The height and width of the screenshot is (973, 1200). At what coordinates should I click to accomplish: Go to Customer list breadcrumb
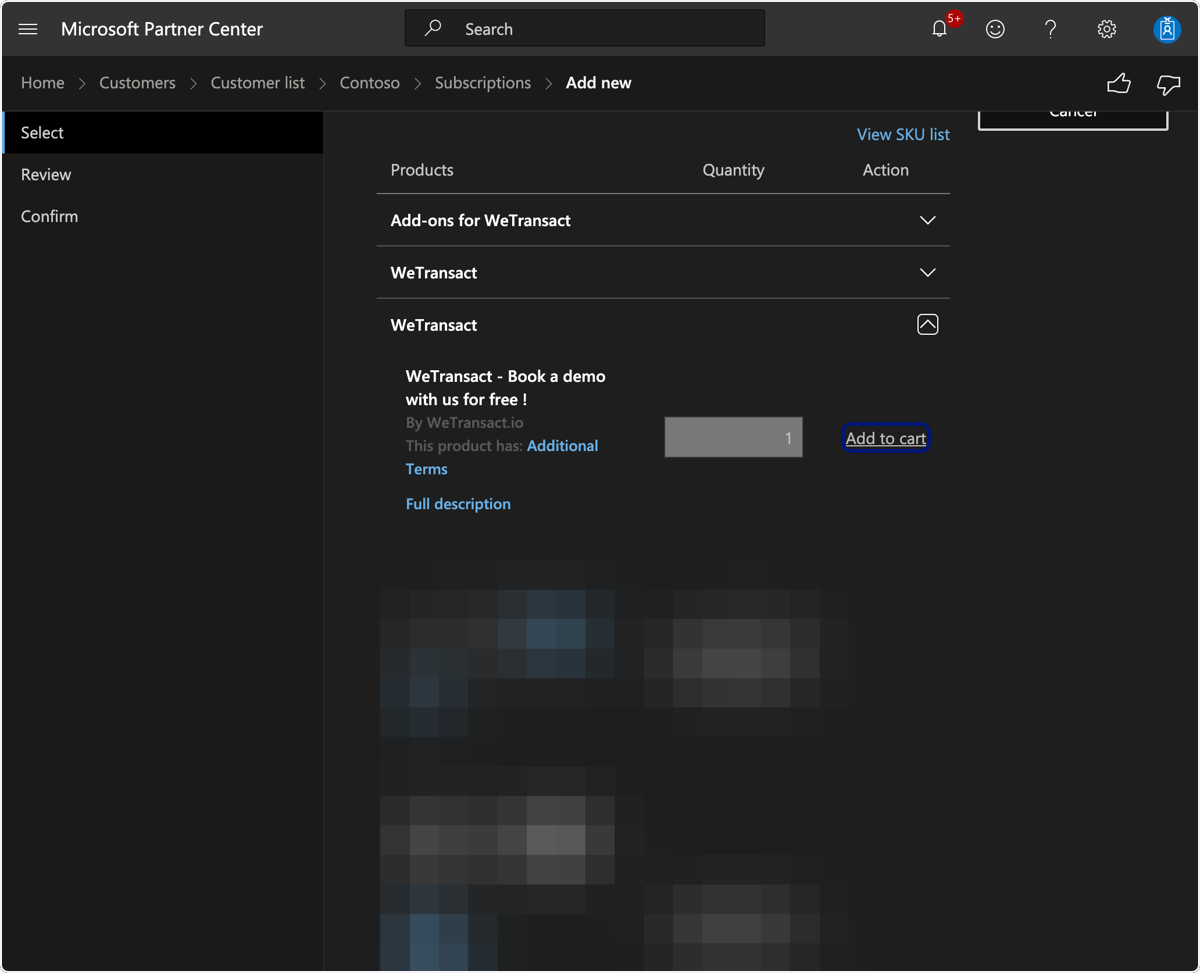[x=258, y=83]
